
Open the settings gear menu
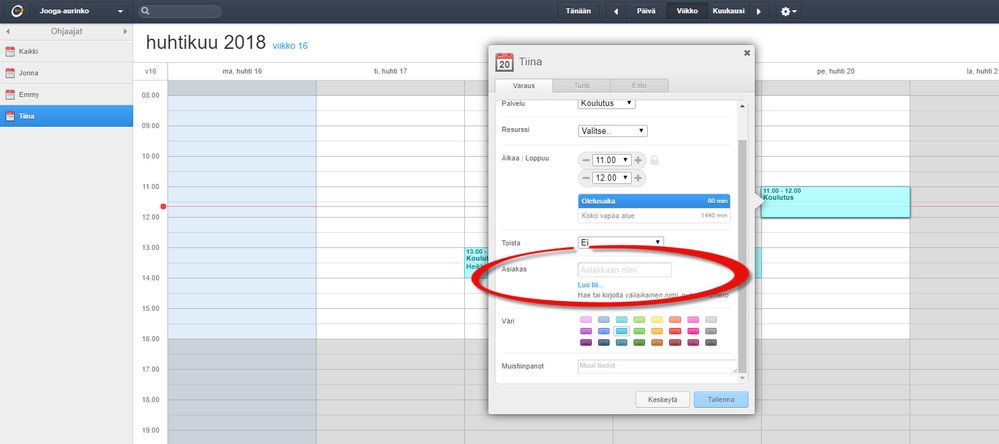[x=789, y=11]
